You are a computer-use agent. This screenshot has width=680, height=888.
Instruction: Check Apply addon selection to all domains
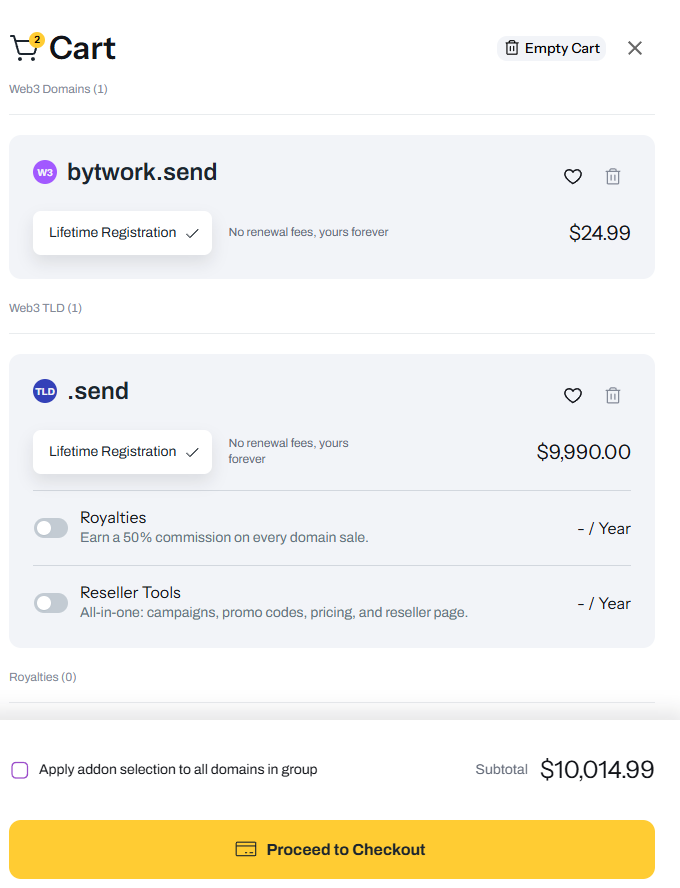(20, 770)
